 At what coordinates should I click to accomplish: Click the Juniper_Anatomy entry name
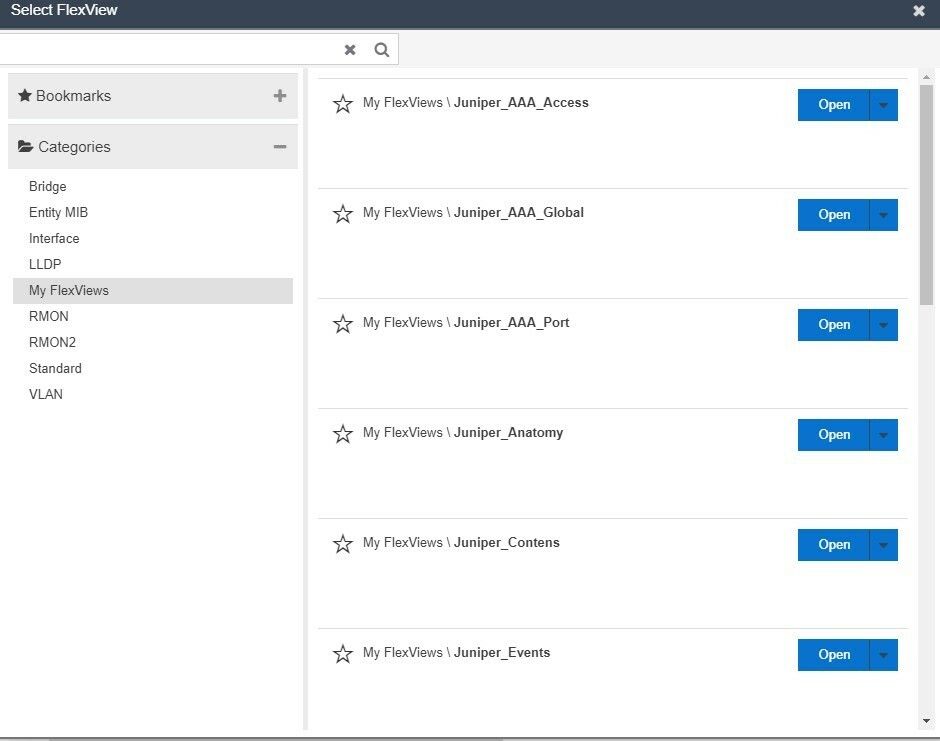508,433
